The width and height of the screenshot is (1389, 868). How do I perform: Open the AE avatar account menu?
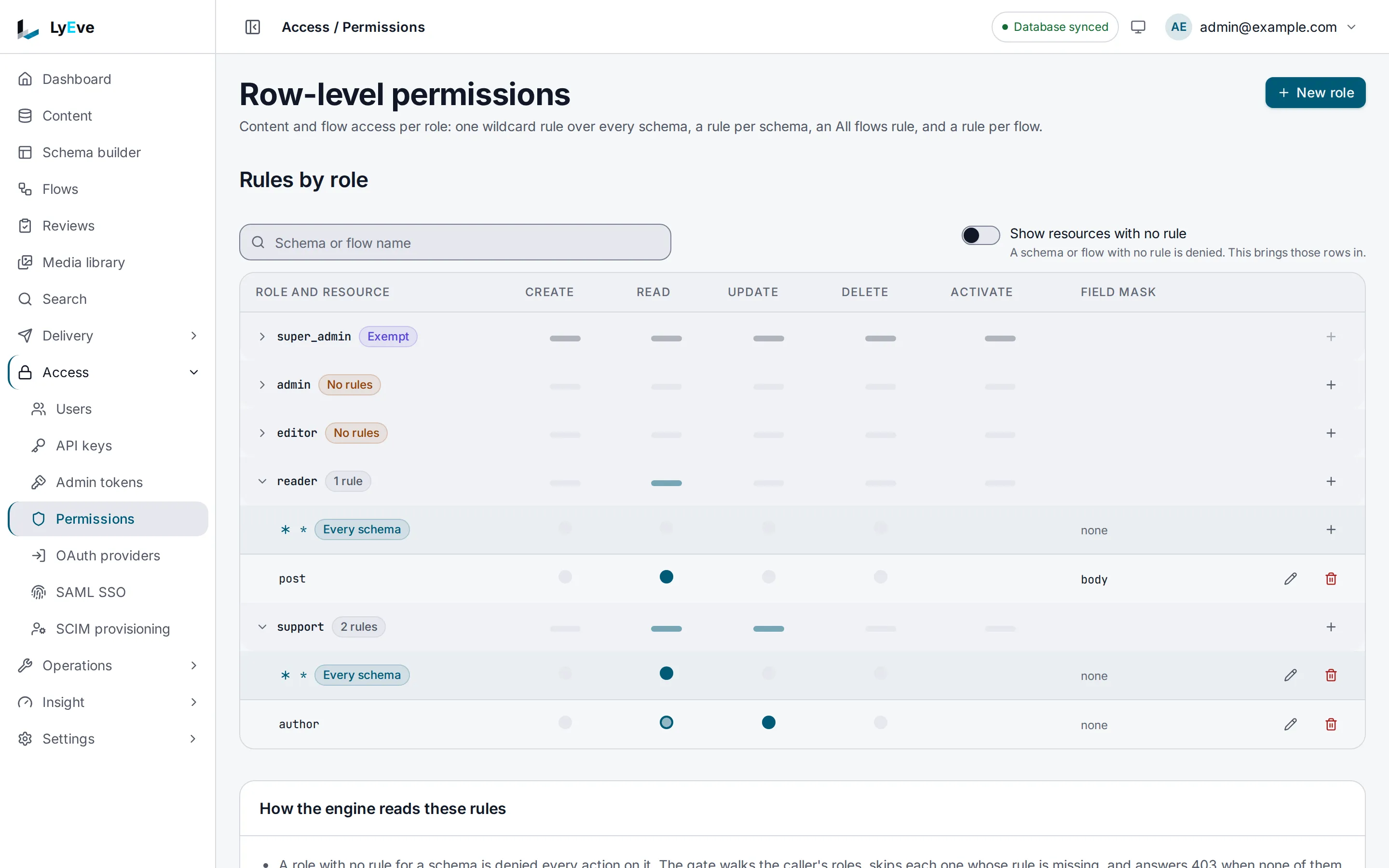click(x=1178, y=27)
